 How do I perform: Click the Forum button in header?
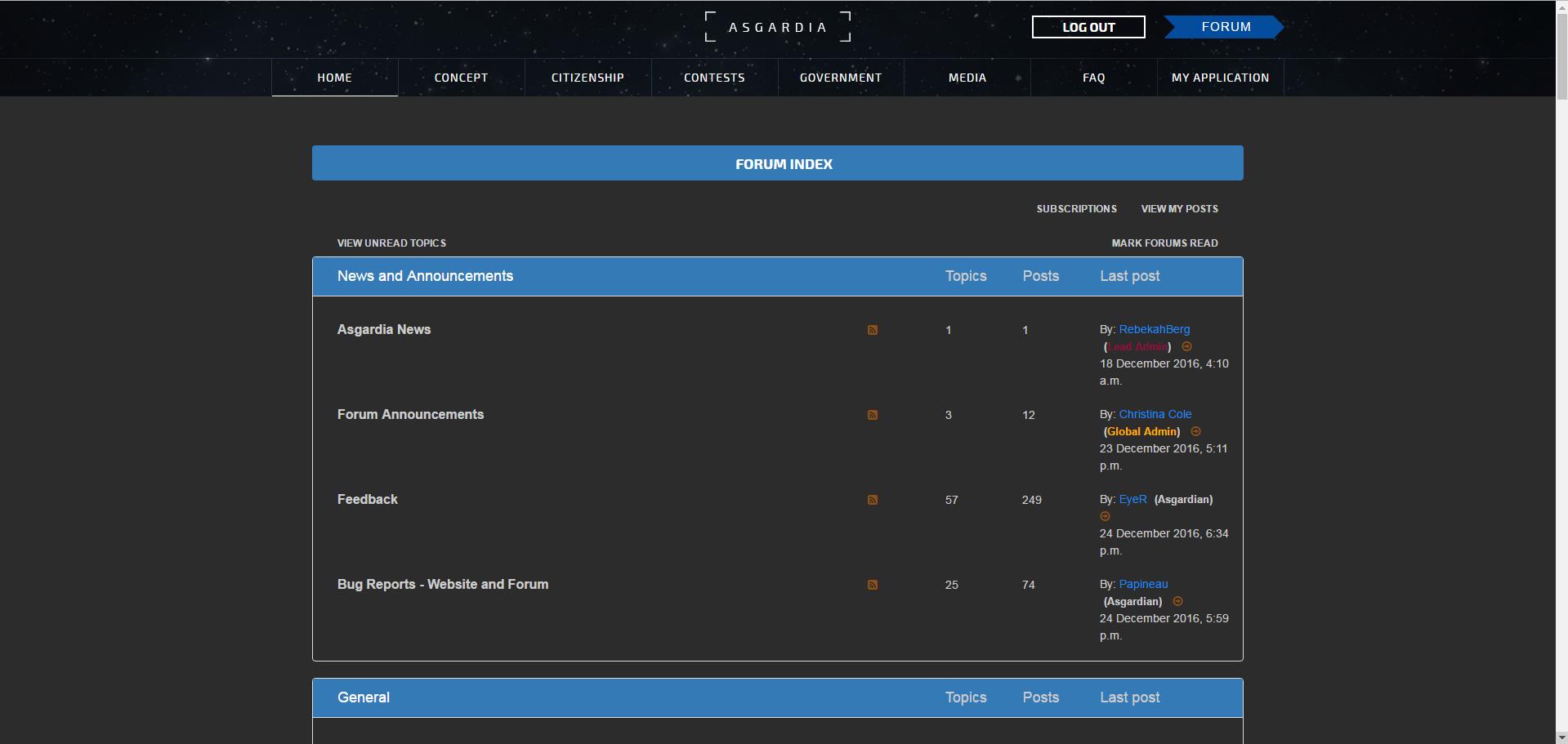pos(1224,27)
